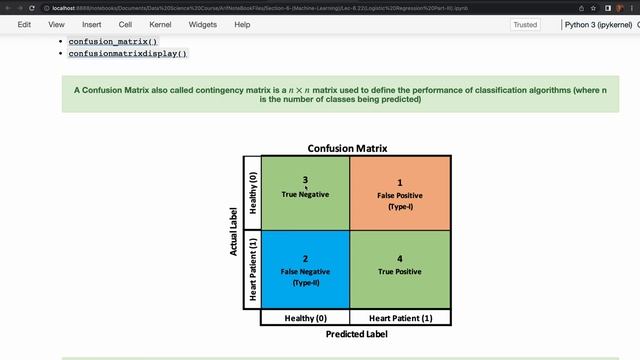Screen dimensions: 640x360
Task: Click the site info icon beside localhost
Action: tap(47, 8)
